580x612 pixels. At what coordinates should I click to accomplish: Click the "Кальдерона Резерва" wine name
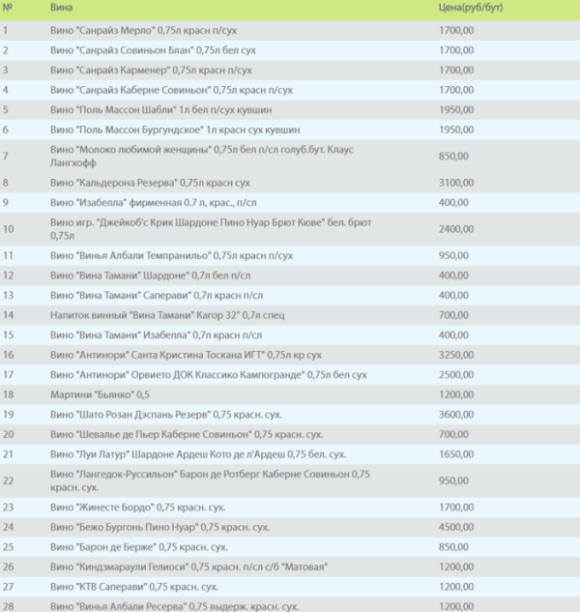[x=150, y=183]
